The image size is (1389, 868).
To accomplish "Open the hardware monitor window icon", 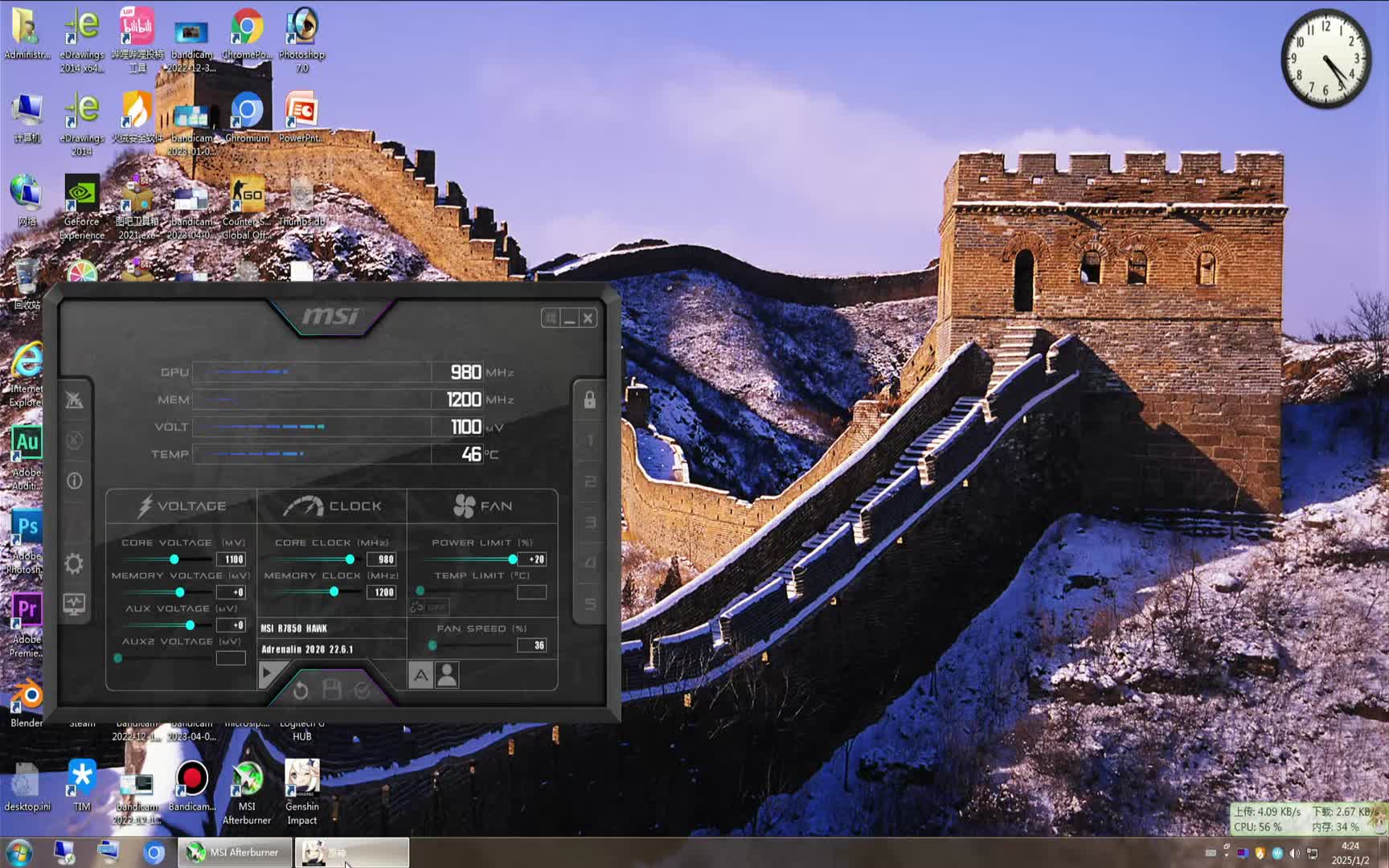I will point(74,604).
